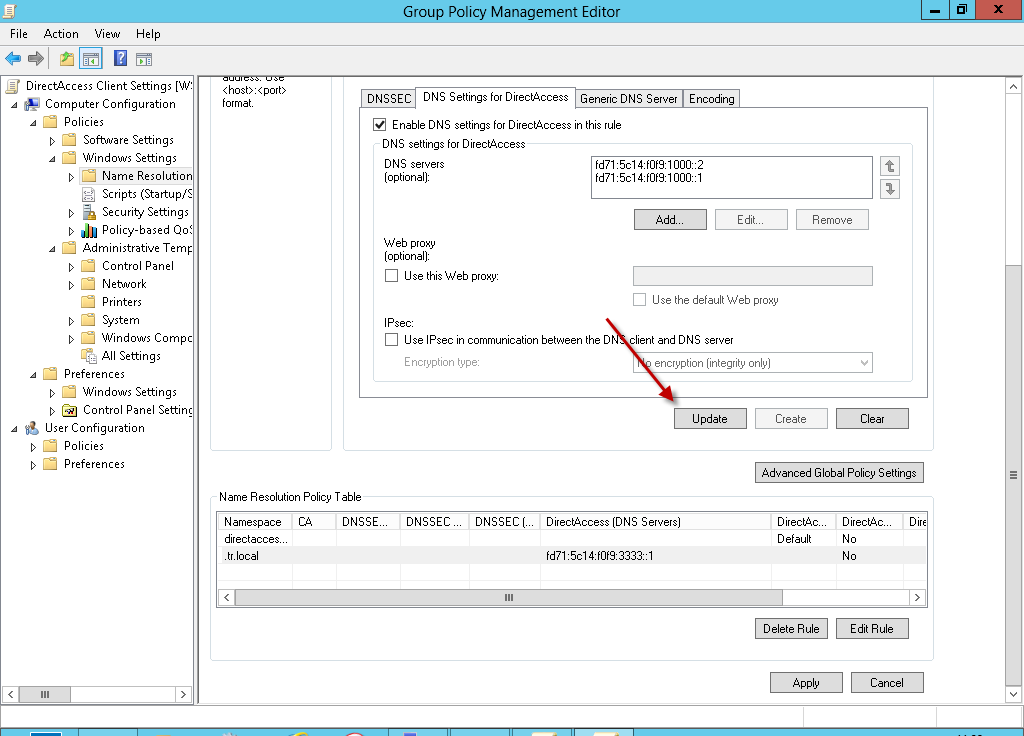
Task: Expand the Security Settings tree node
Action: click(71, 213)
